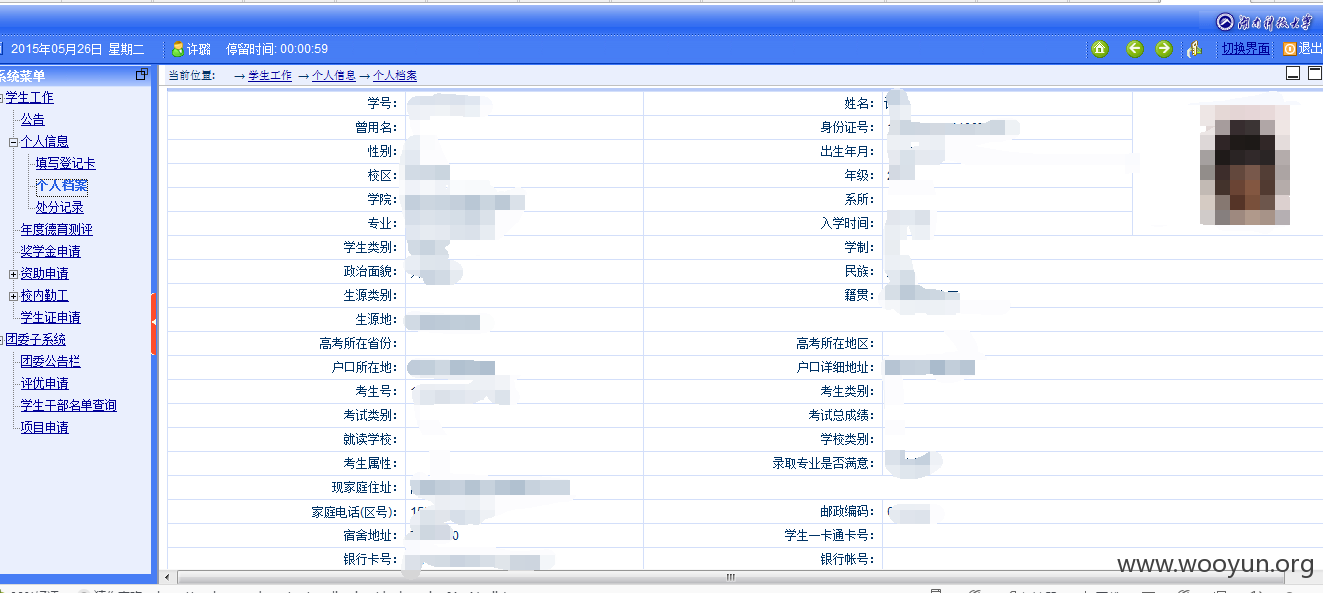This screenshot has height=593, width=1323.
Task: Click the 身份证号 field label
Action: pyautogui.click(x=848, y=128)
